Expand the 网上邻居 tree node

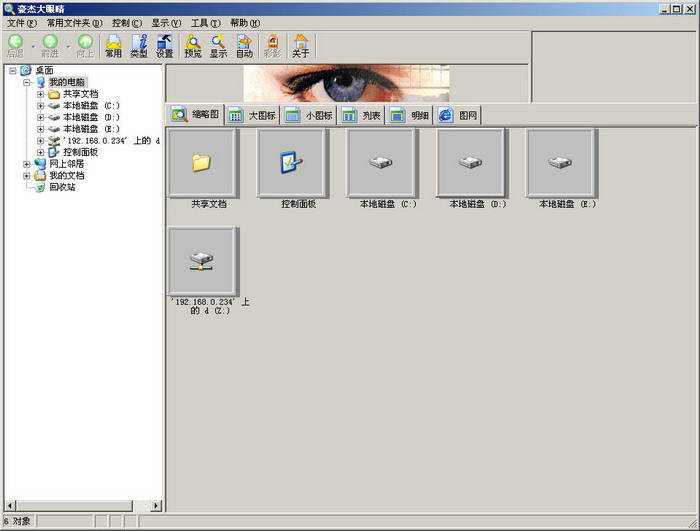[x=27, y=164]
